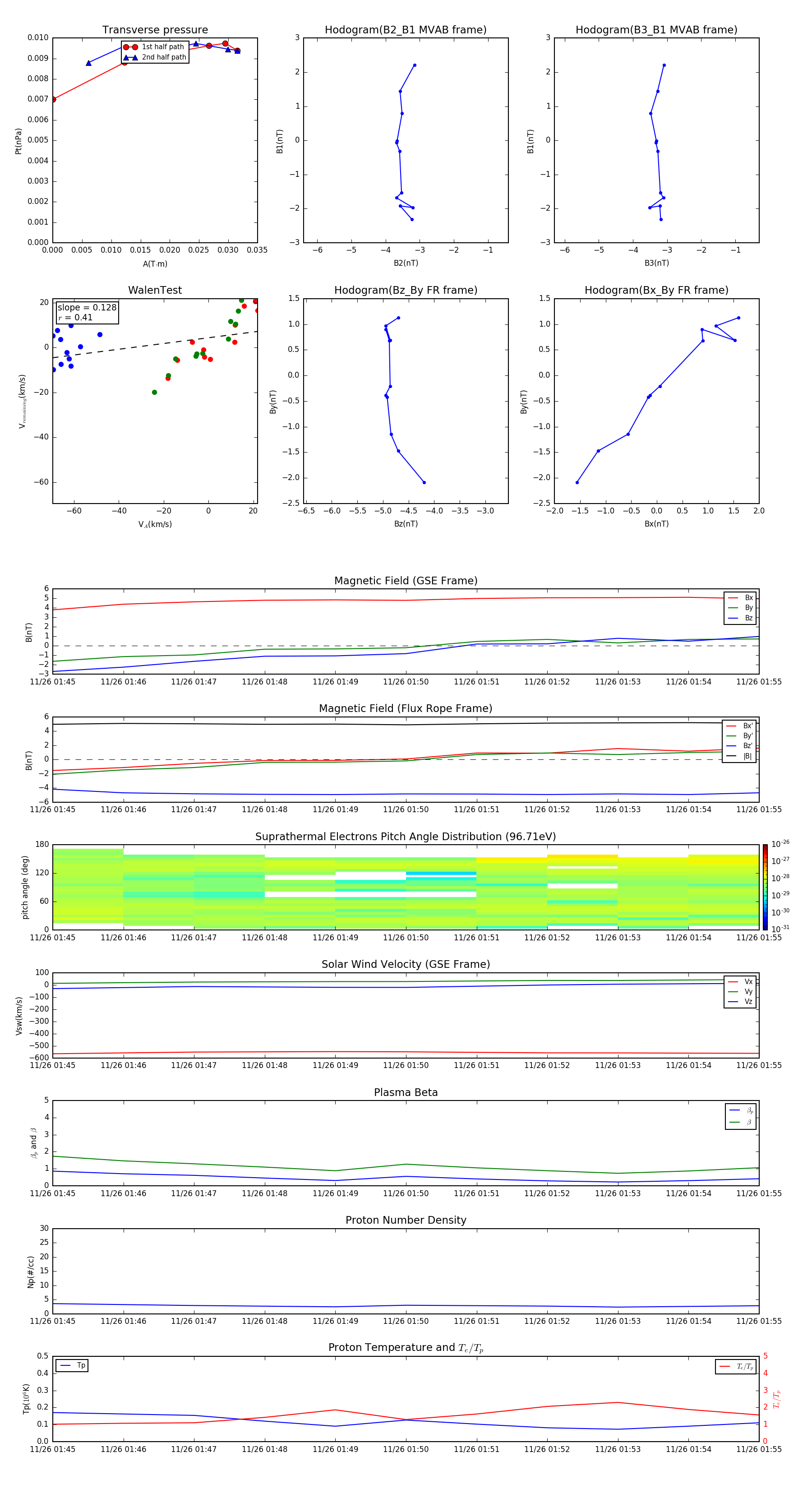This screenshot has height=1489, width=812.
Task: Click "By" in the GSE magnetic field legend
Action: (748, 608)
